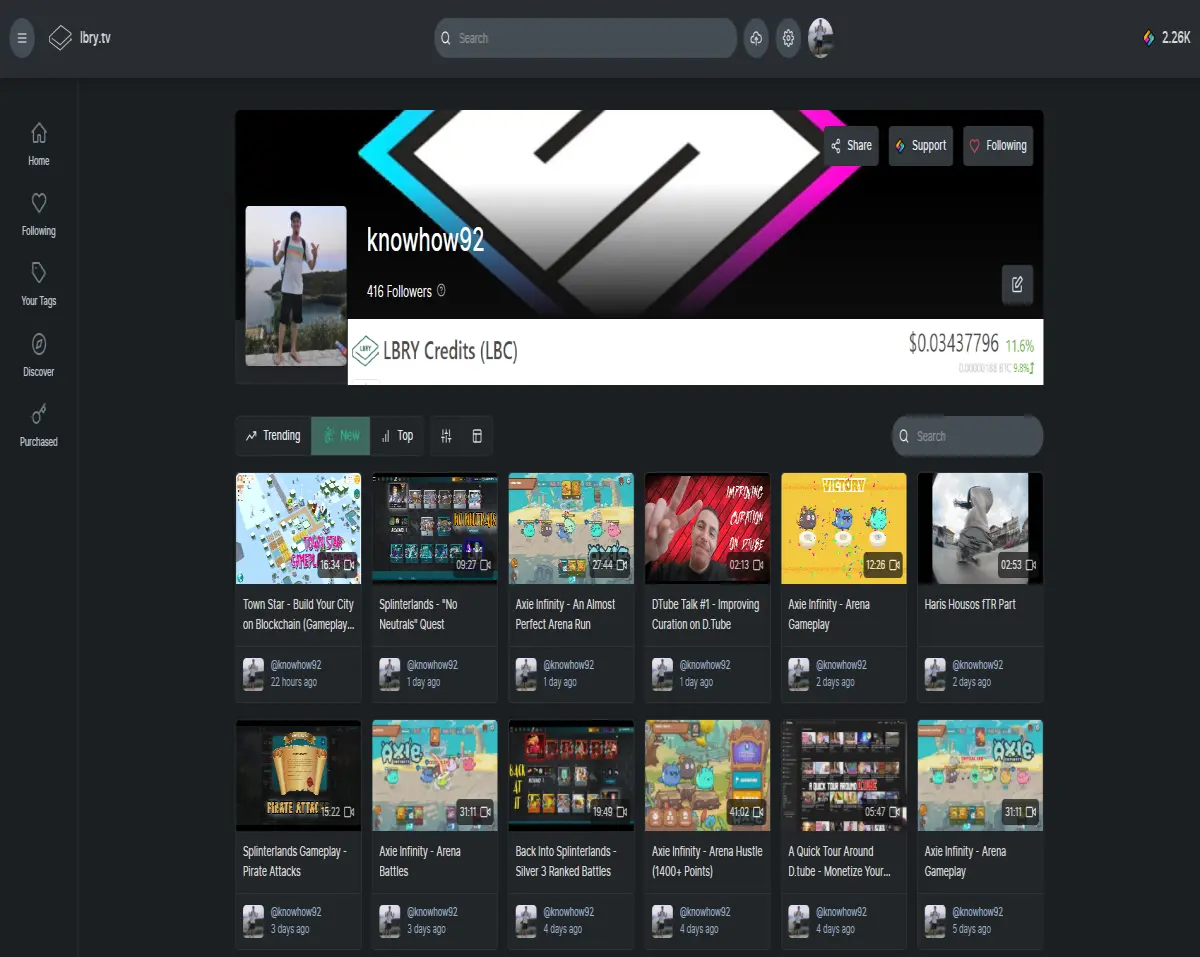1200x957 pixels.
Task: Focus the channel content Search field
Action: click(x=967, y=436)
